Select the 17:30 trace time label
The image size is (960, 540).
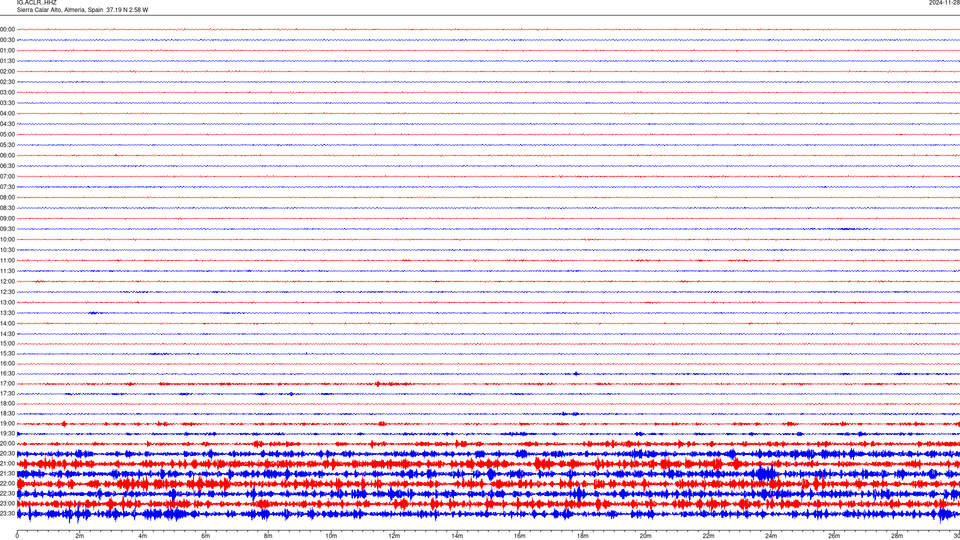pos(7,394)
